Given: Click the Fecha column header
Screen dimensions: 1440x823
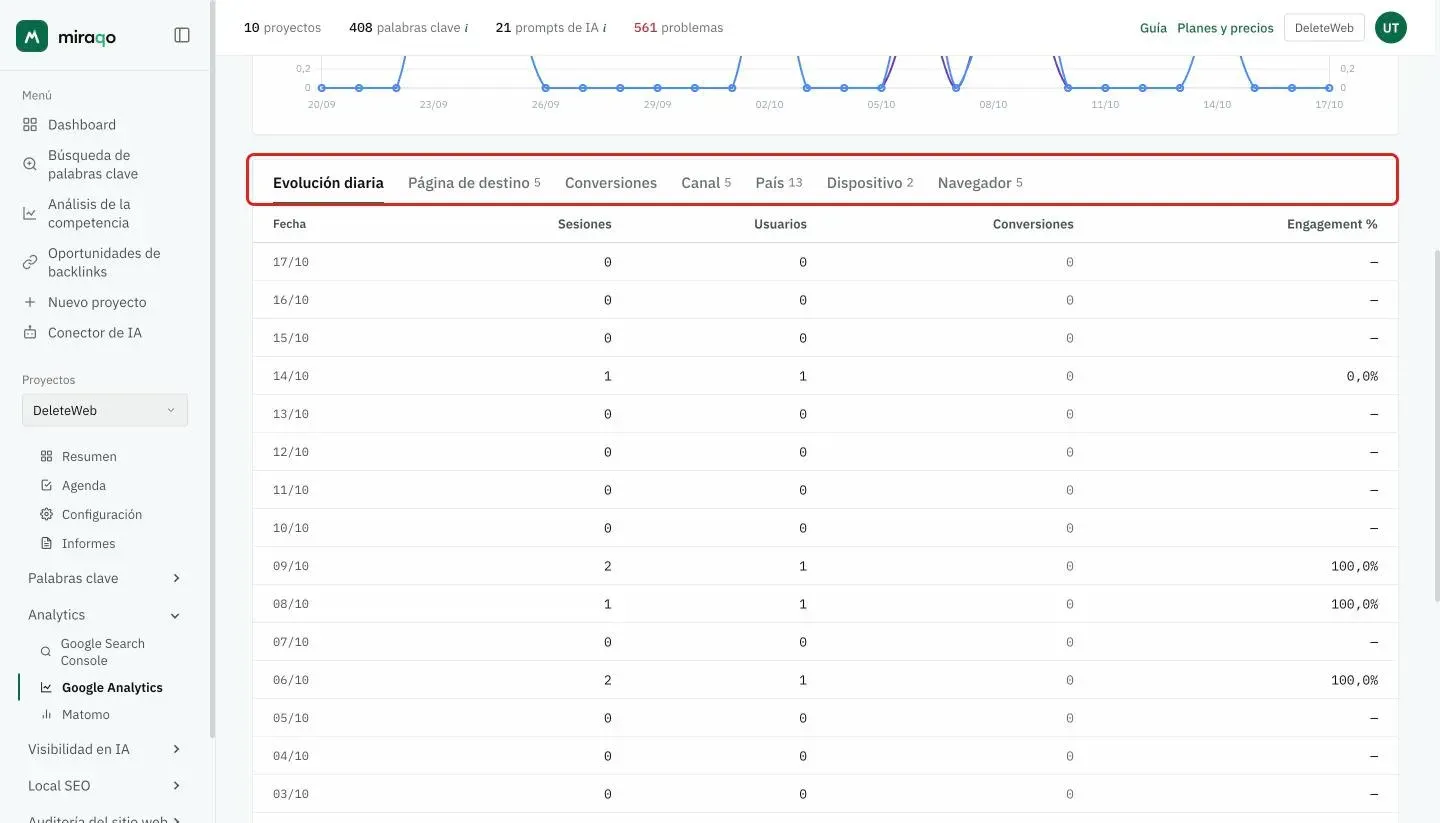Looking at the screenshot, I should 290,224.
